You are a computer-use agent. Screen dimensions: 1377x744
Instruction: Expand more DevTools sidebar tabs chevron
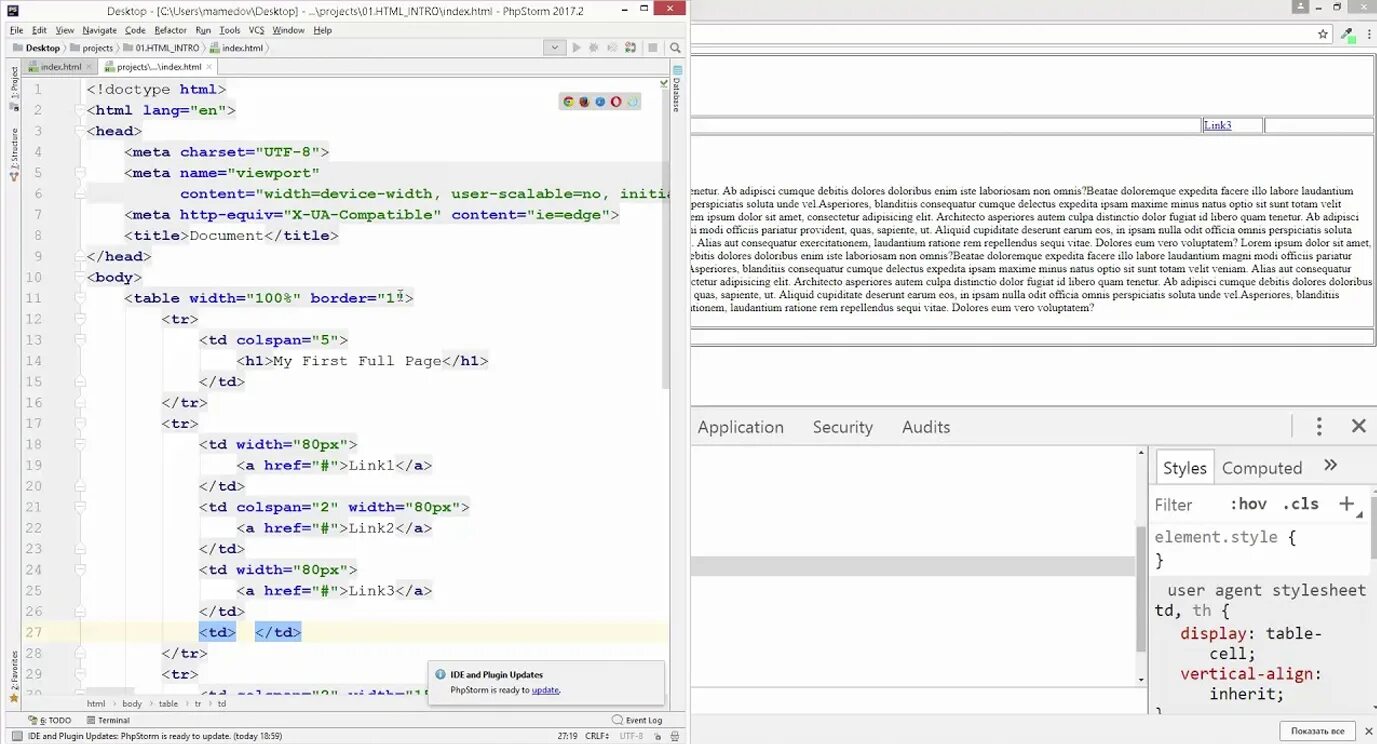coord(1330,465)
